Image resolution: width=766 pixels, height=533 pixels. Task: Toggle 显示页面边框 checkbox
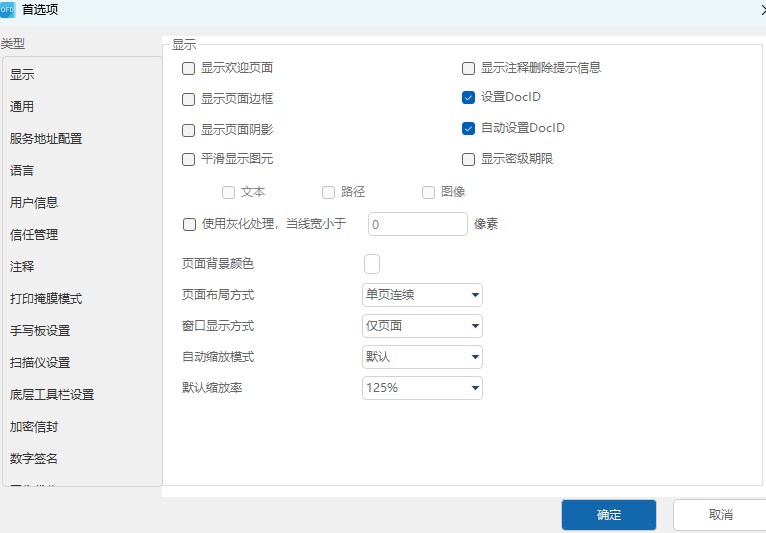[189, 99]
